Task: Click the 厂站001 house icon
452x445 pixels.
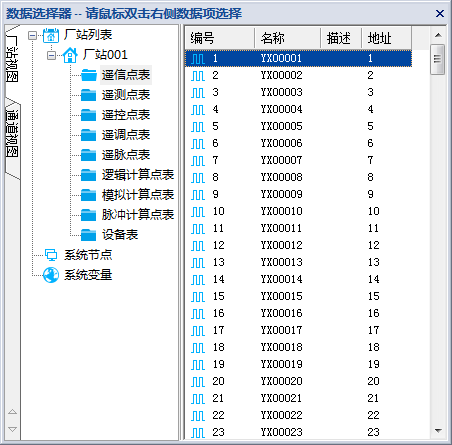Action: 70,55
